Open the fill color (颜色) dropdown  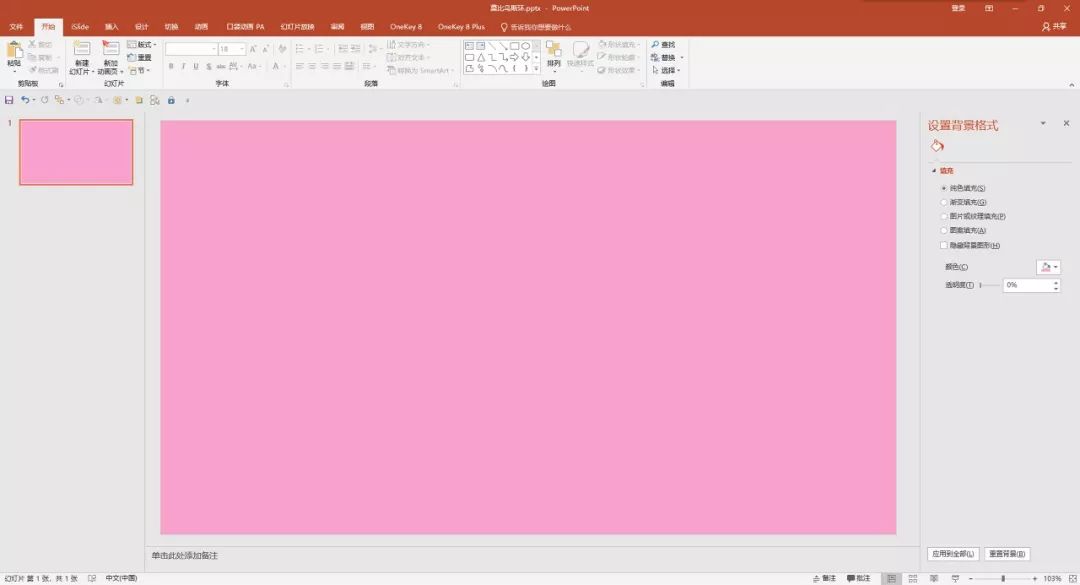tap(1049, 267)
